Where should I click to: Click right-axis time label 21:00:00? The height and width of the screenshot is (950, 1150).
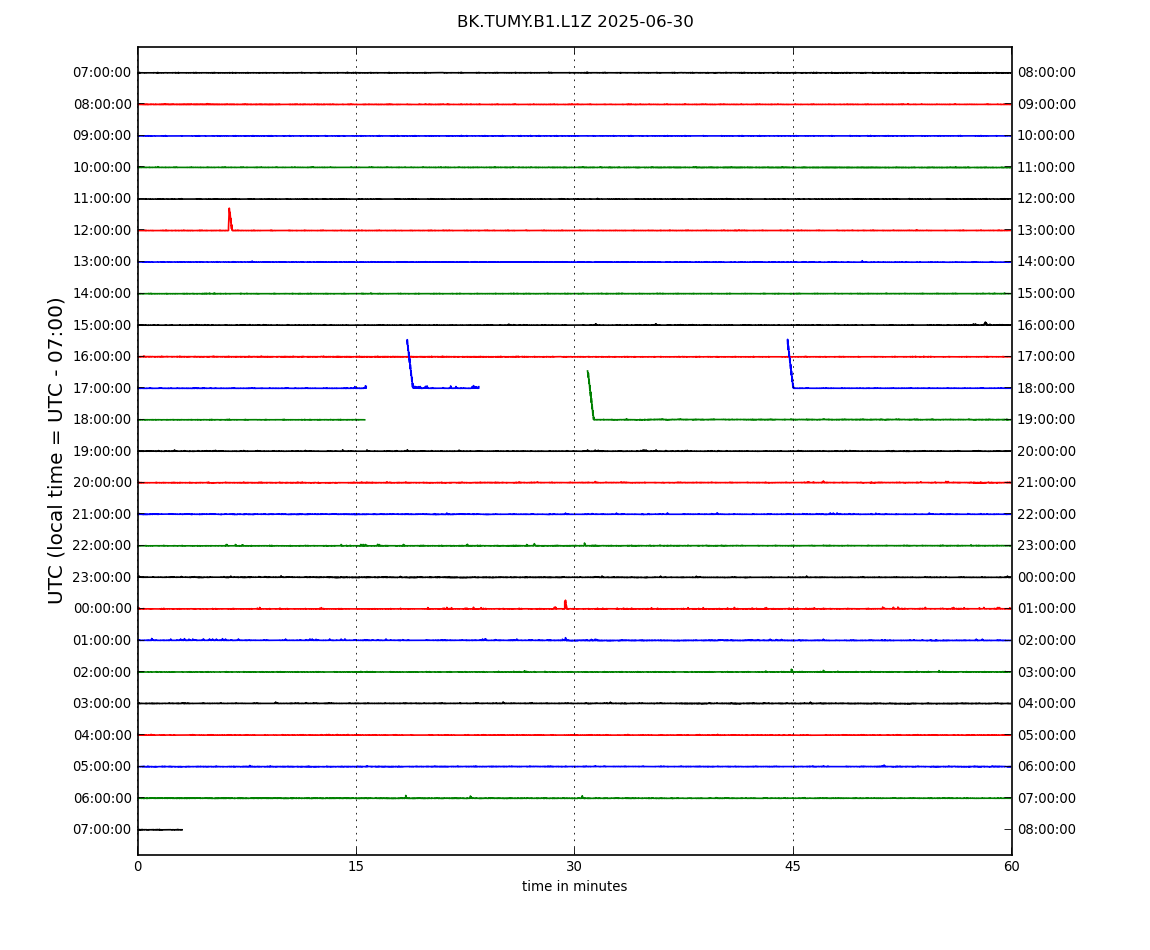pos(1047,483)
